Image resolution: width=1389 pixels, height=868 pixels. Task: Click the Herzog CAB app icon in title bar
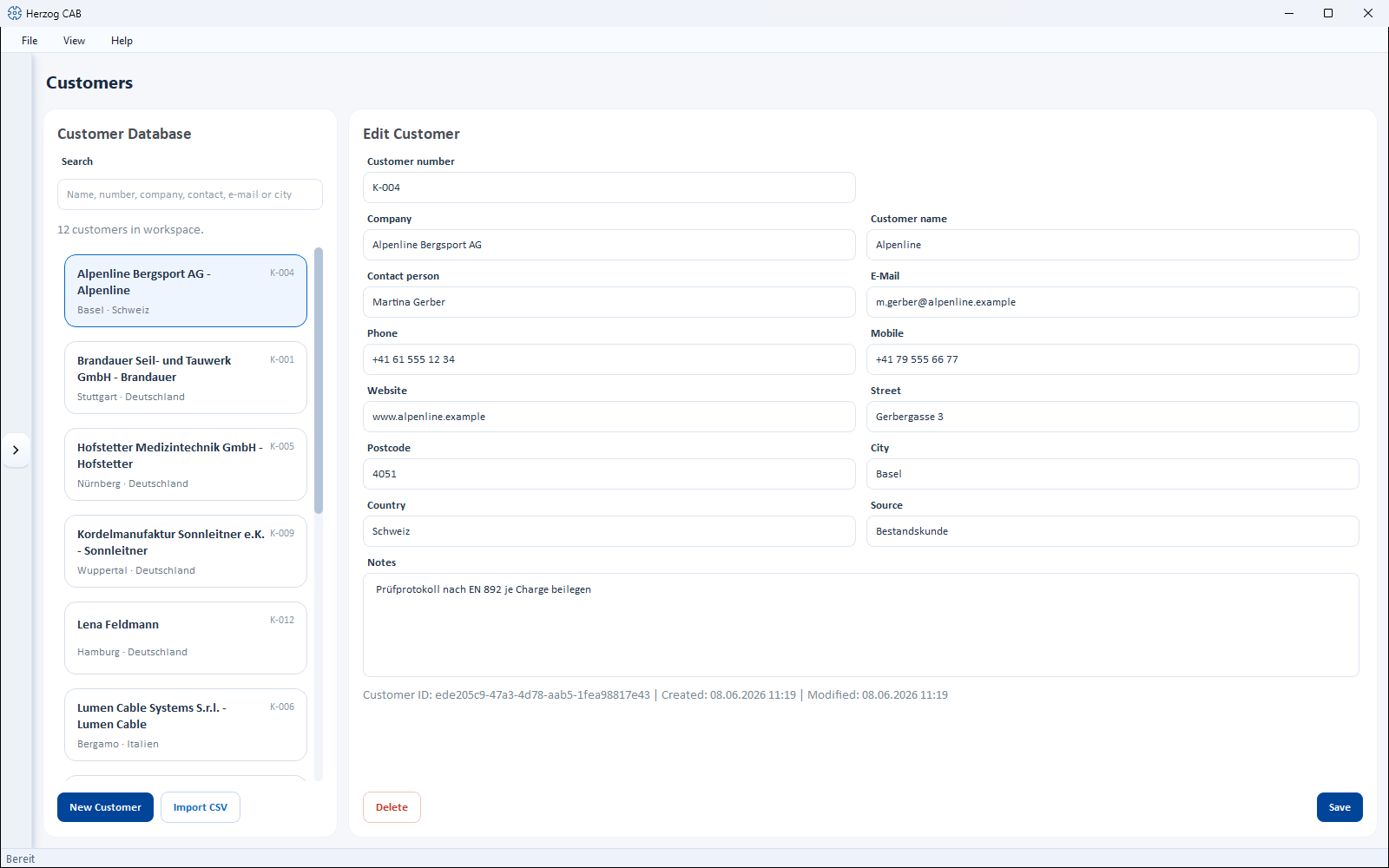tap(14, 13)
